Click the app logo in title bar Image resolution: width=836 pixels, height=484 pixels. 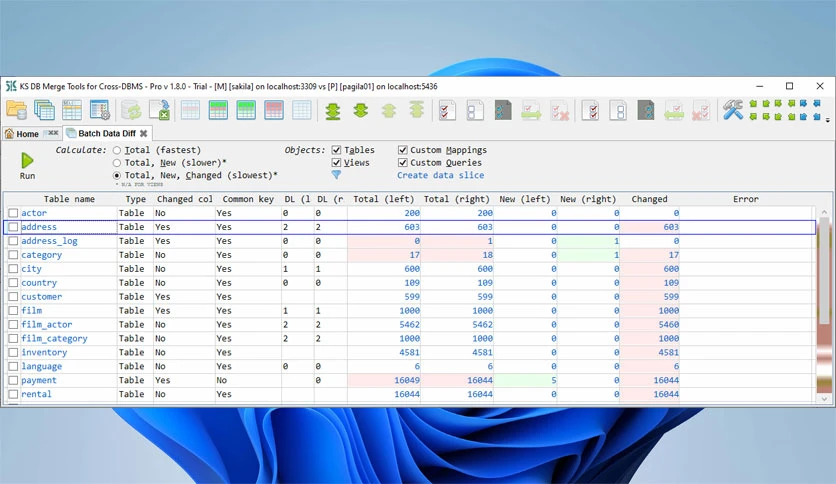click(x=11, y=86)
